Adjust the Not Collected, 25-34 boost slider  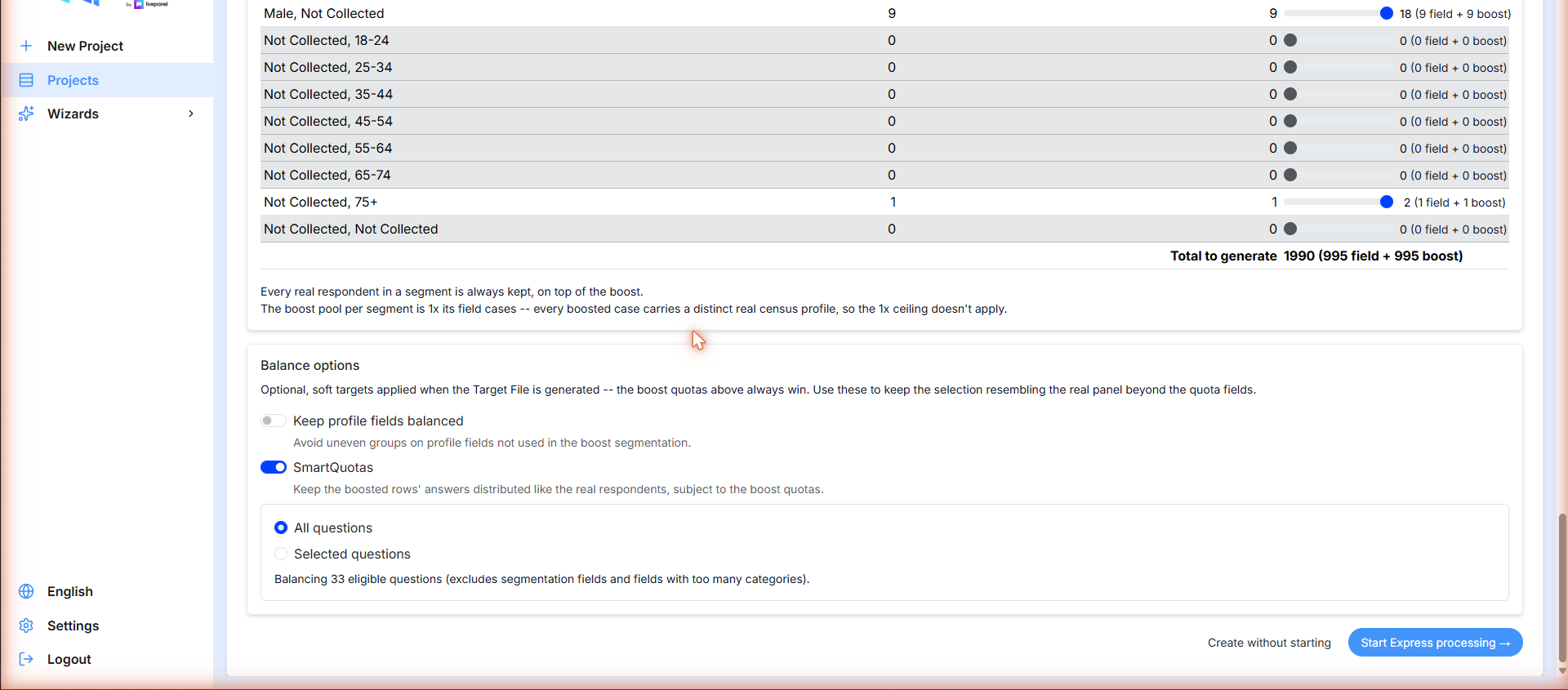[1338, 67]
